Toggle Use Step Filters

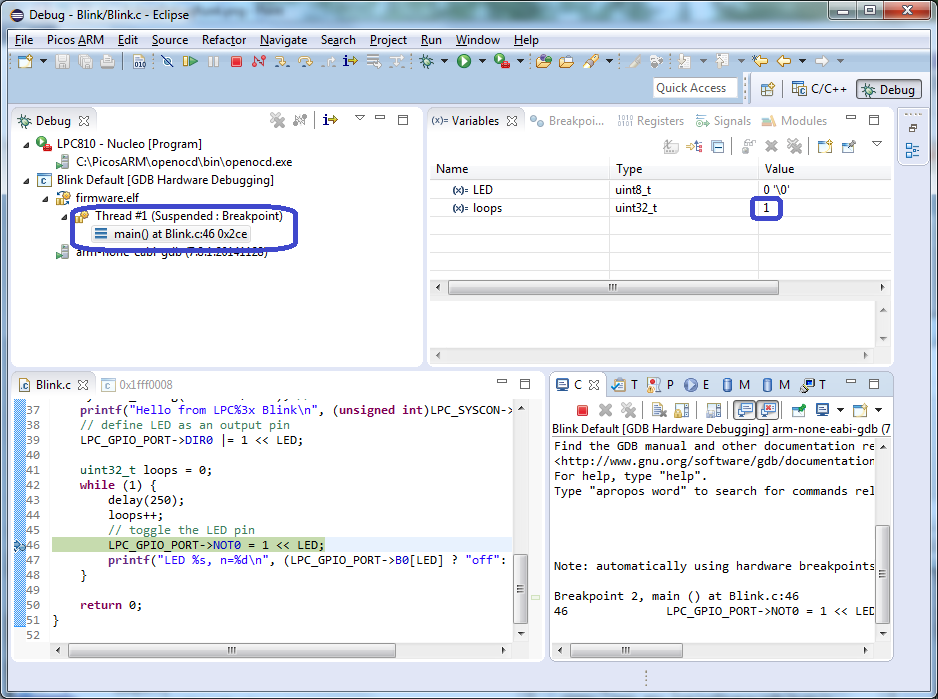point(397,61)
